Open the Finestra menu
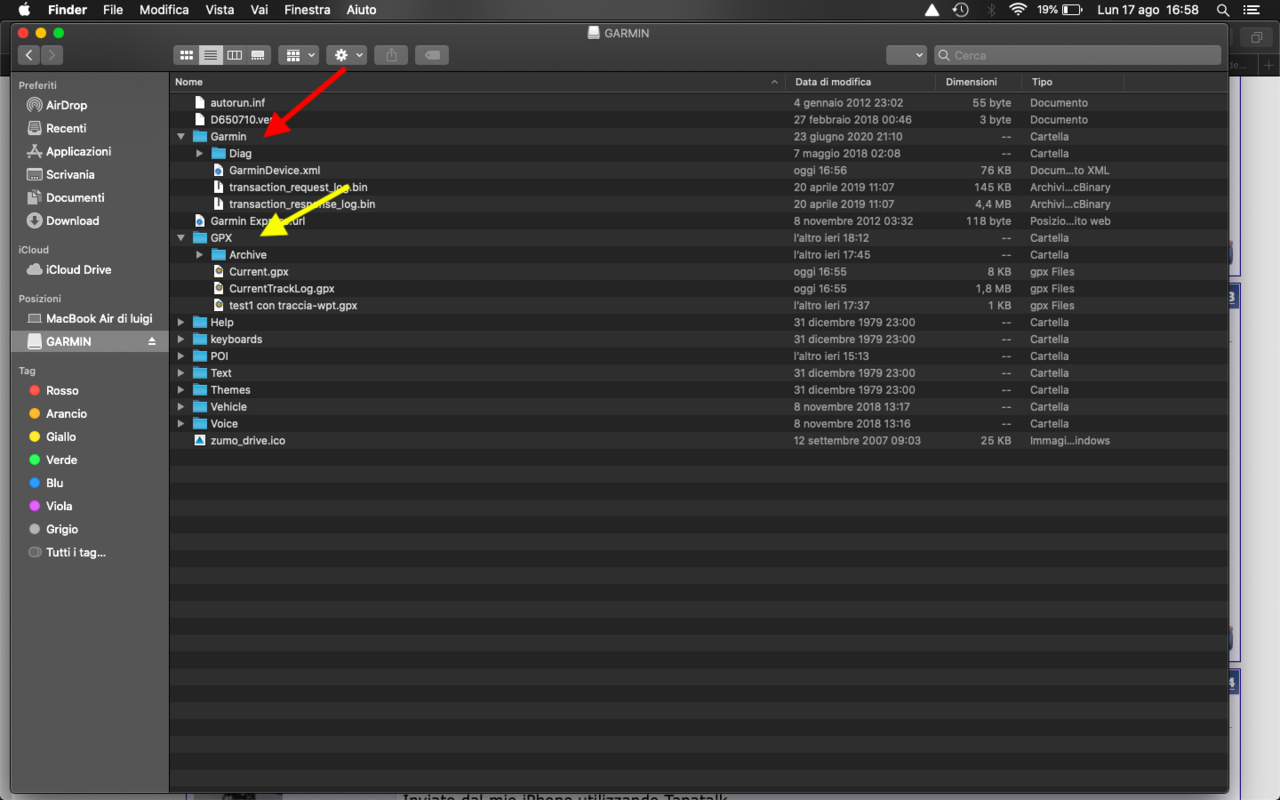Viewport: 1280px width, 800px height. [x=307, y=10]
